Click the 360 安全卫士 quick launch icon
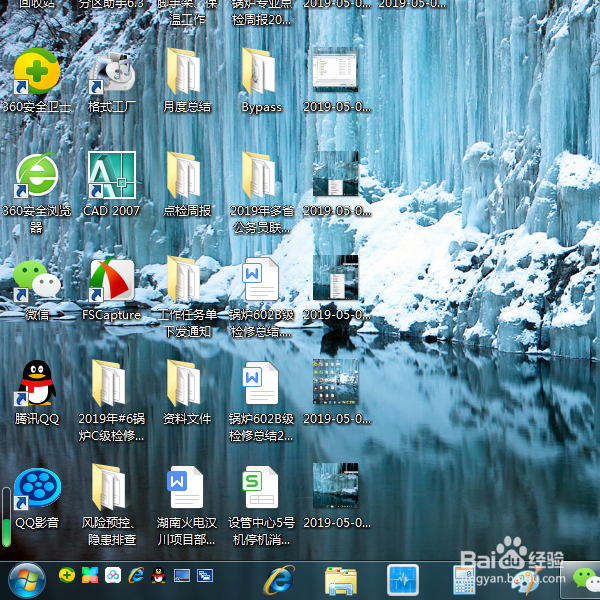Viewport: 600px width, 600px height. 67,575
